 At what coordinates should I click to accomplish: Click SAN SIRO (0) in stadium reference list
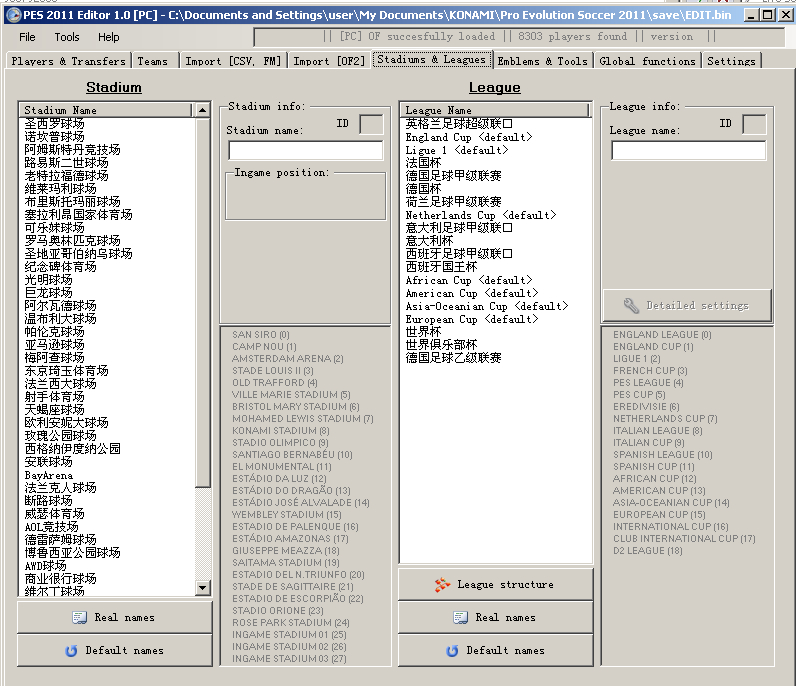261,335
